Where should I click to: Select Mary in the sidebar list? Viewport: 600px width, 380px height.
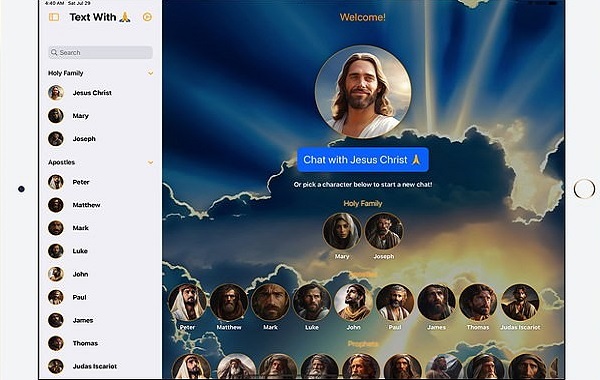tap(100, 116)
